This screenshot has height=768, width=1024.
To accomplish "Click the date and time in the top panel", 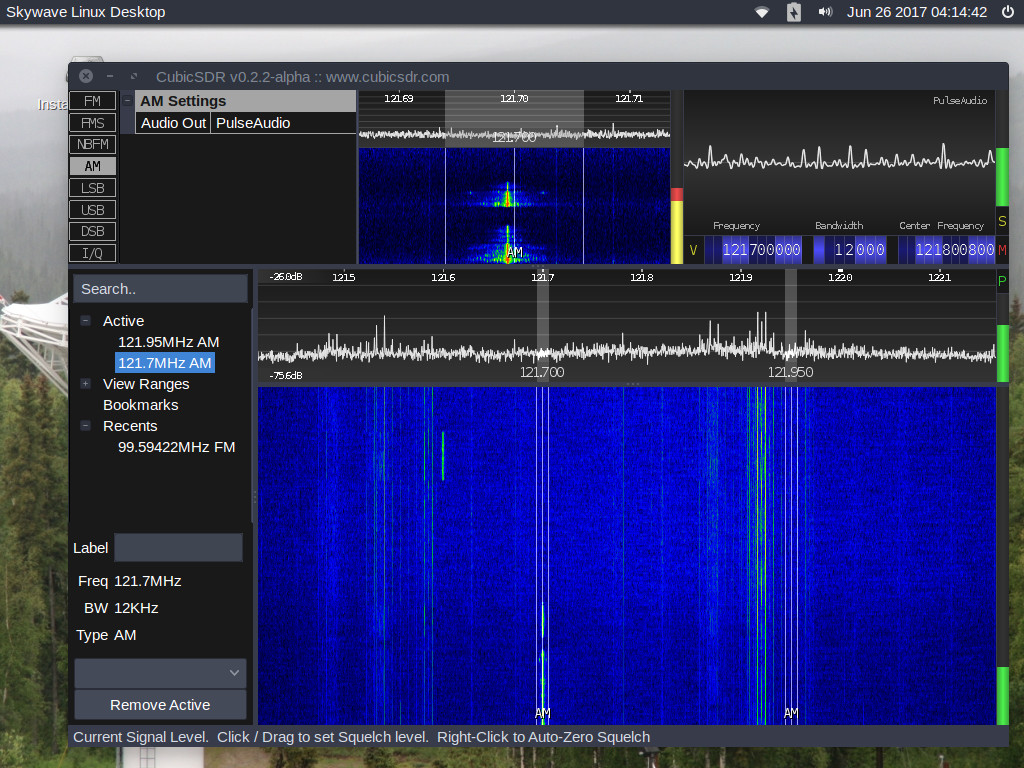I will [916, 13].
